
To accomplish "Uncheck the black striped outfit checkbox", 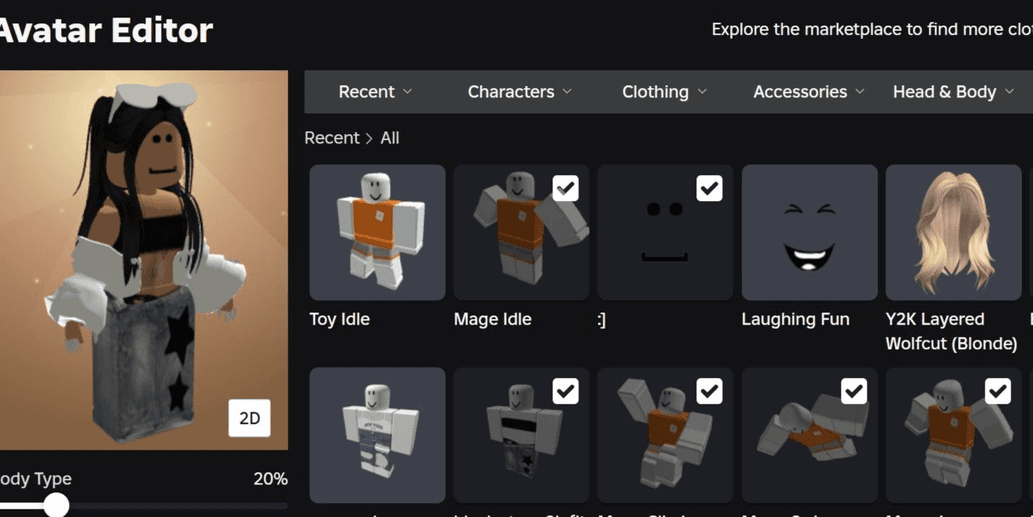I will [565, 391].
